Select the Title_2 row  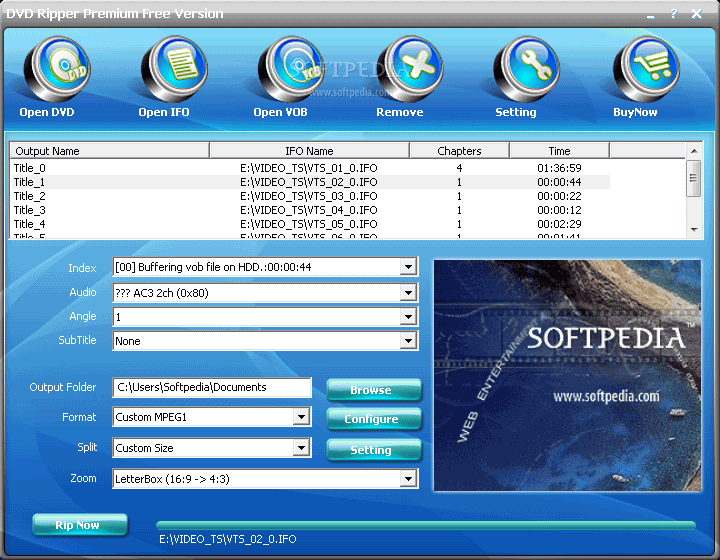coord(310,196)
